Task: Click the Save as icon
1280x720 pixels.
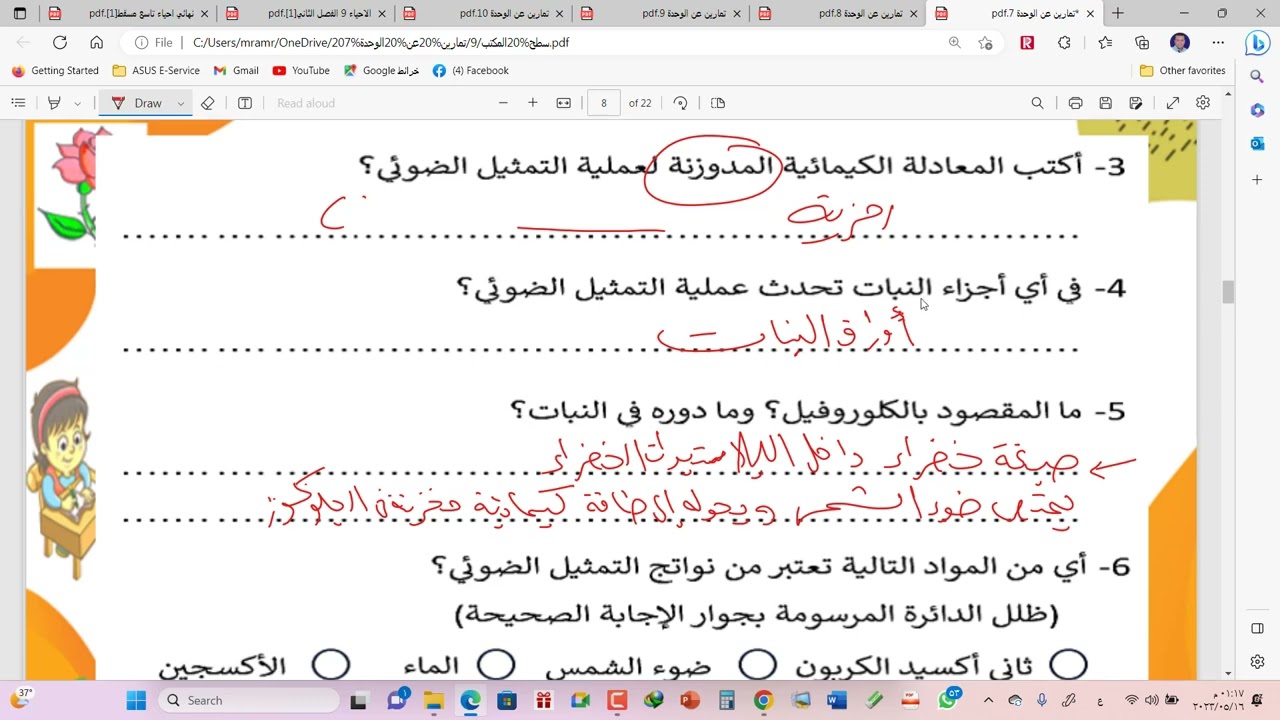Action: (1136, 103)
